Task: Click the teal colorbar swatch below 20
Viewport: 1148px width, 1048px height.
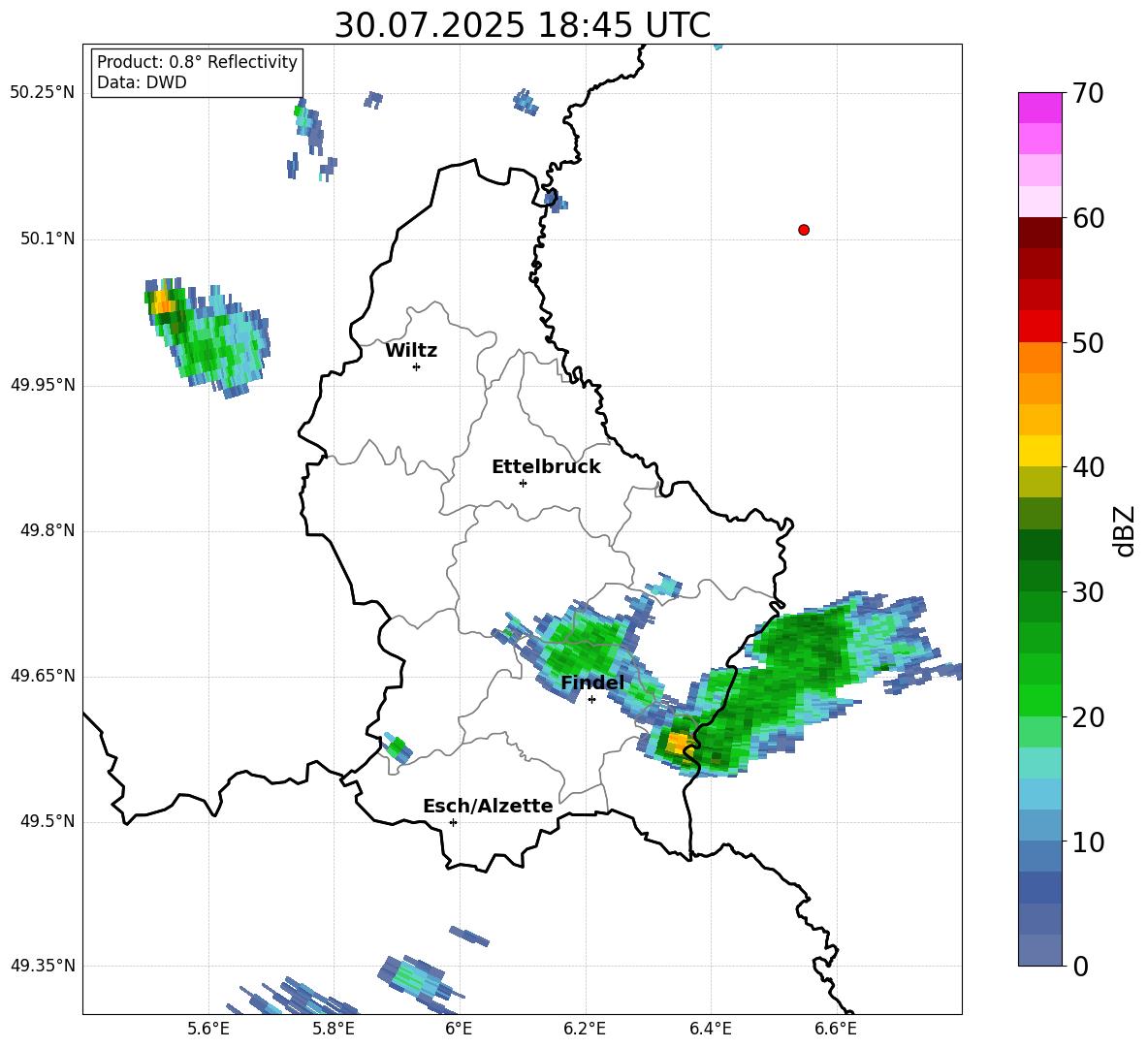Action: 1039,763
